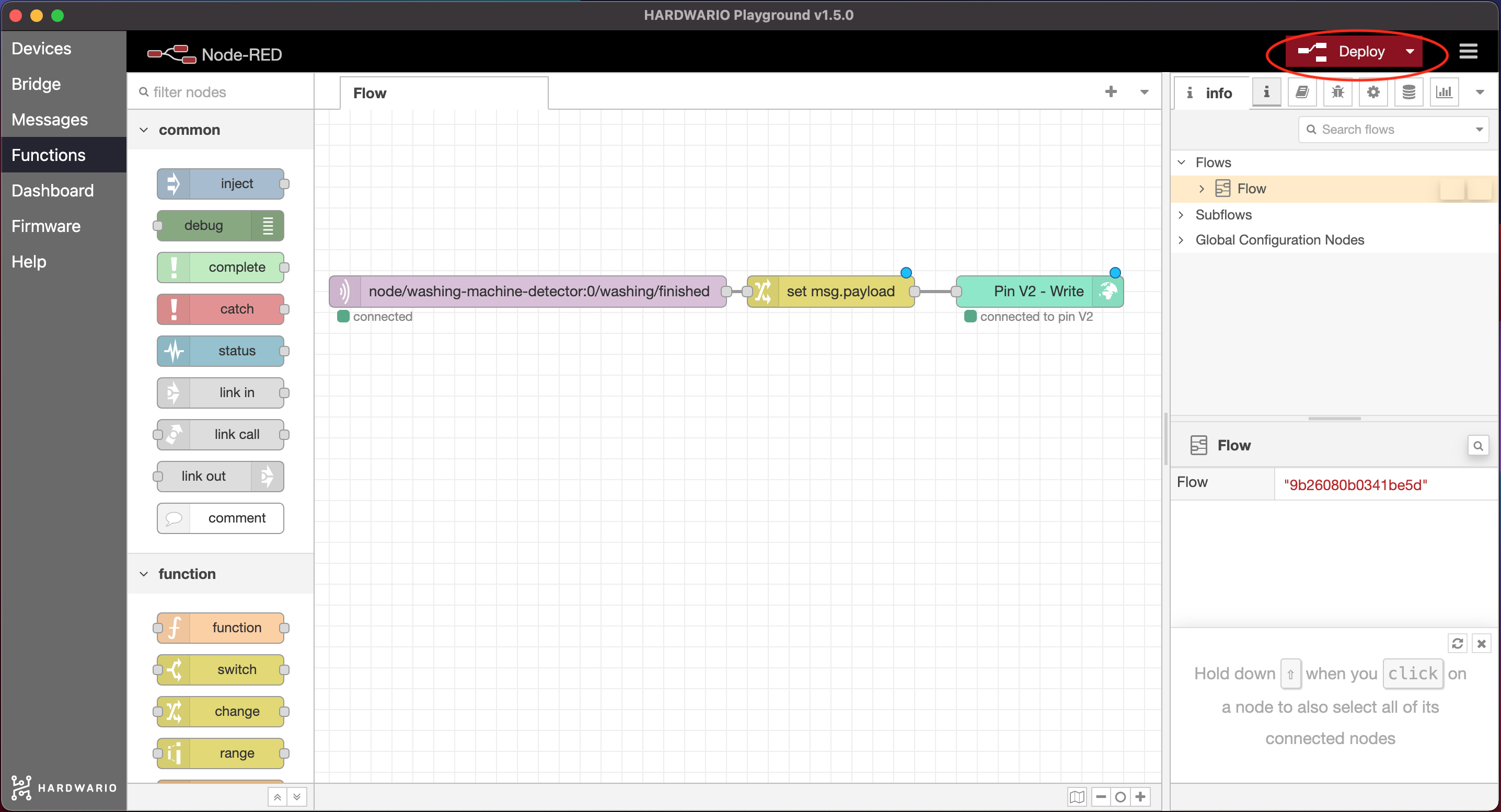Image resolution: width=1501 pixels, height=812 pixels.
Task: Select the complete node in the palette
Action: 220,268
